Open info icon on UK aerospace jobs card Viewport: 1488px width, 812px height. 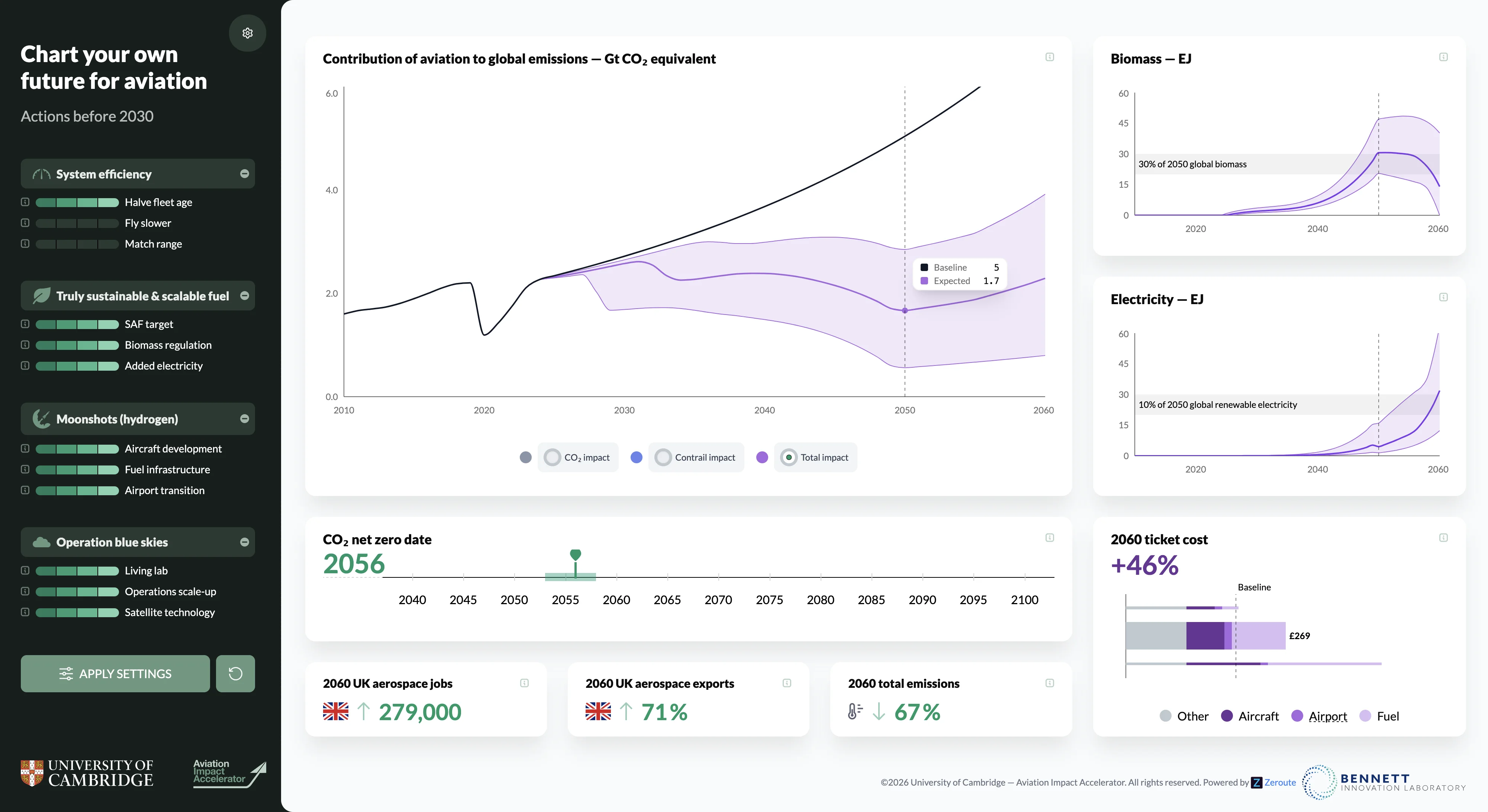pyautogui.click(x=524, y=683)
